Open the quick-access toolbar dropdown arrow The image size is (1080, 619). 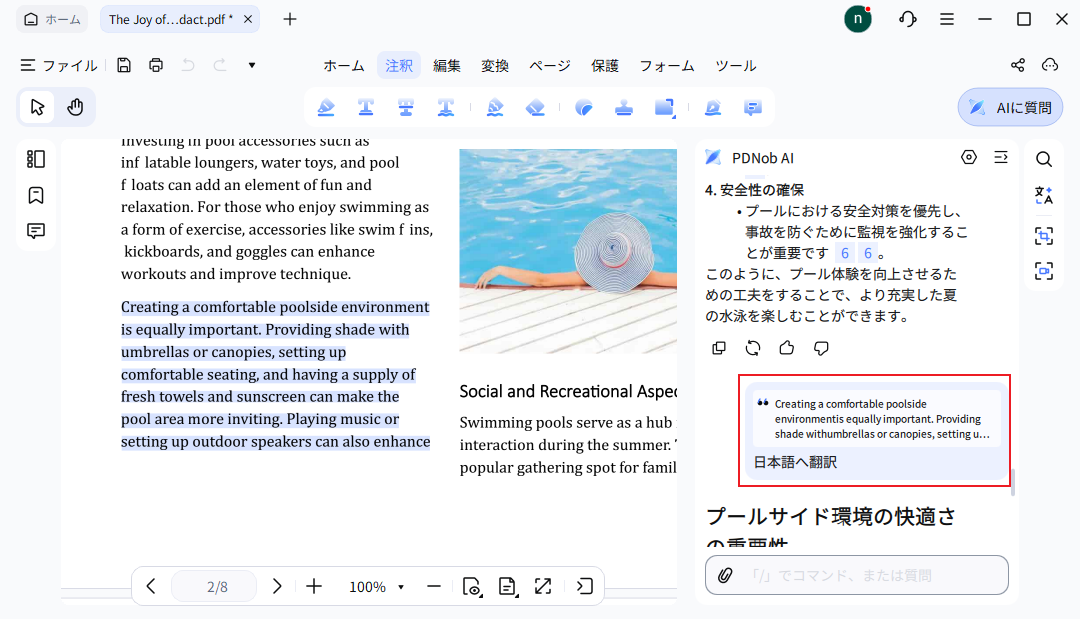click(251, 65)
